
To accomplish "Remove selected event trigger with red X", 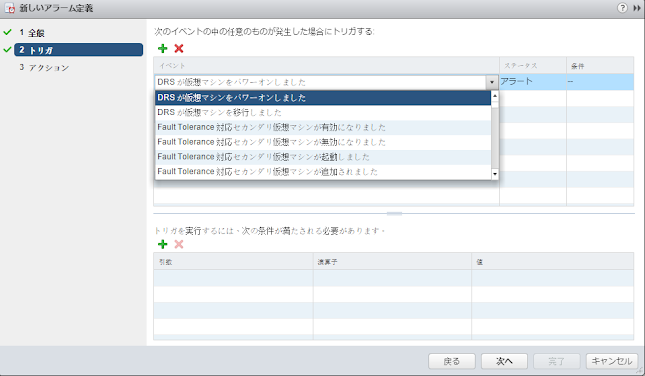I will [x=179, y=49].
